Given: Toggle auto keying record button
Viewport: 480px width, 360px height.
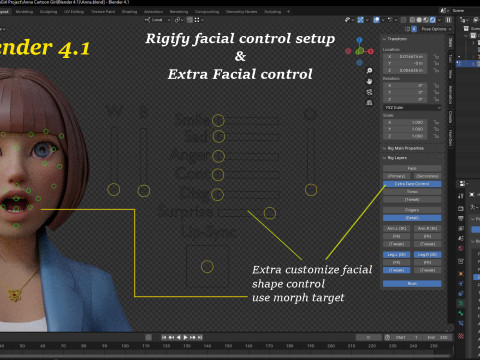Looking at the screenshot, I should pos(149,337).
